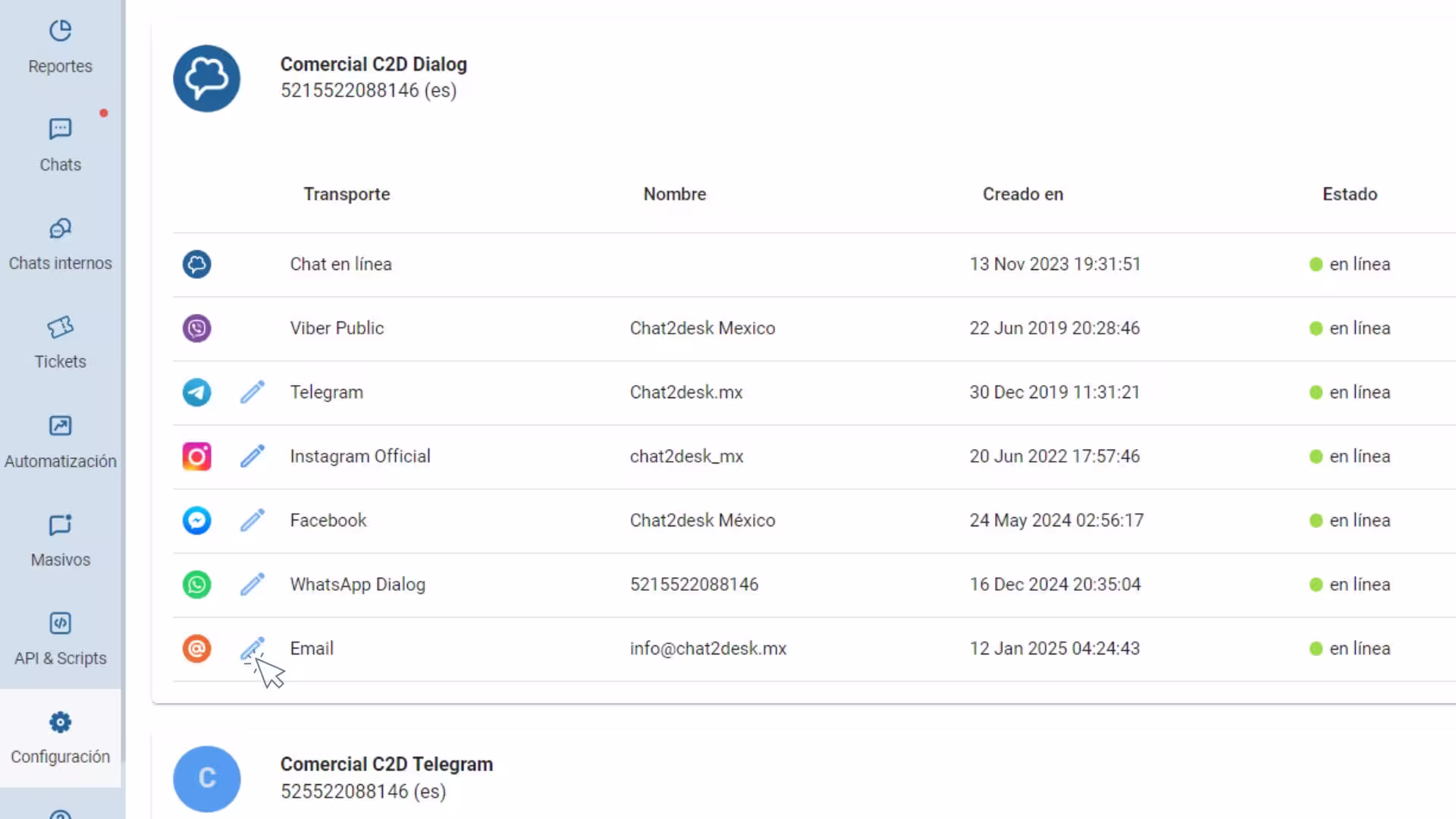1456x819 pixels.
Task: Click the WhatsApp Dialog transport icon
Action: (196, 585)
